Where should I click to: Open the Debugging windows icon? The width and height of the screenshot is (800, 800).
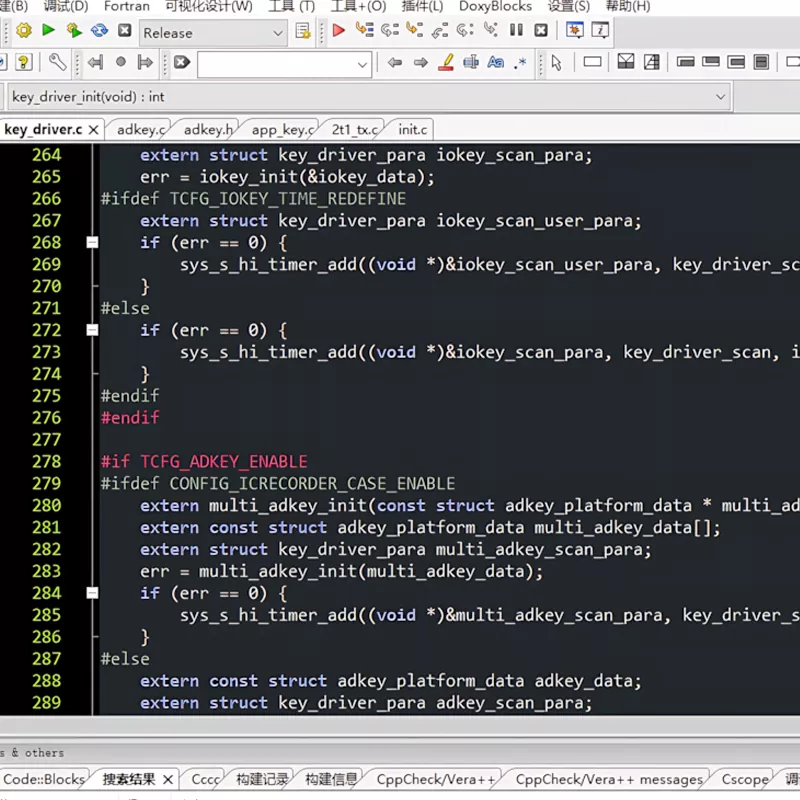(575, 30)
